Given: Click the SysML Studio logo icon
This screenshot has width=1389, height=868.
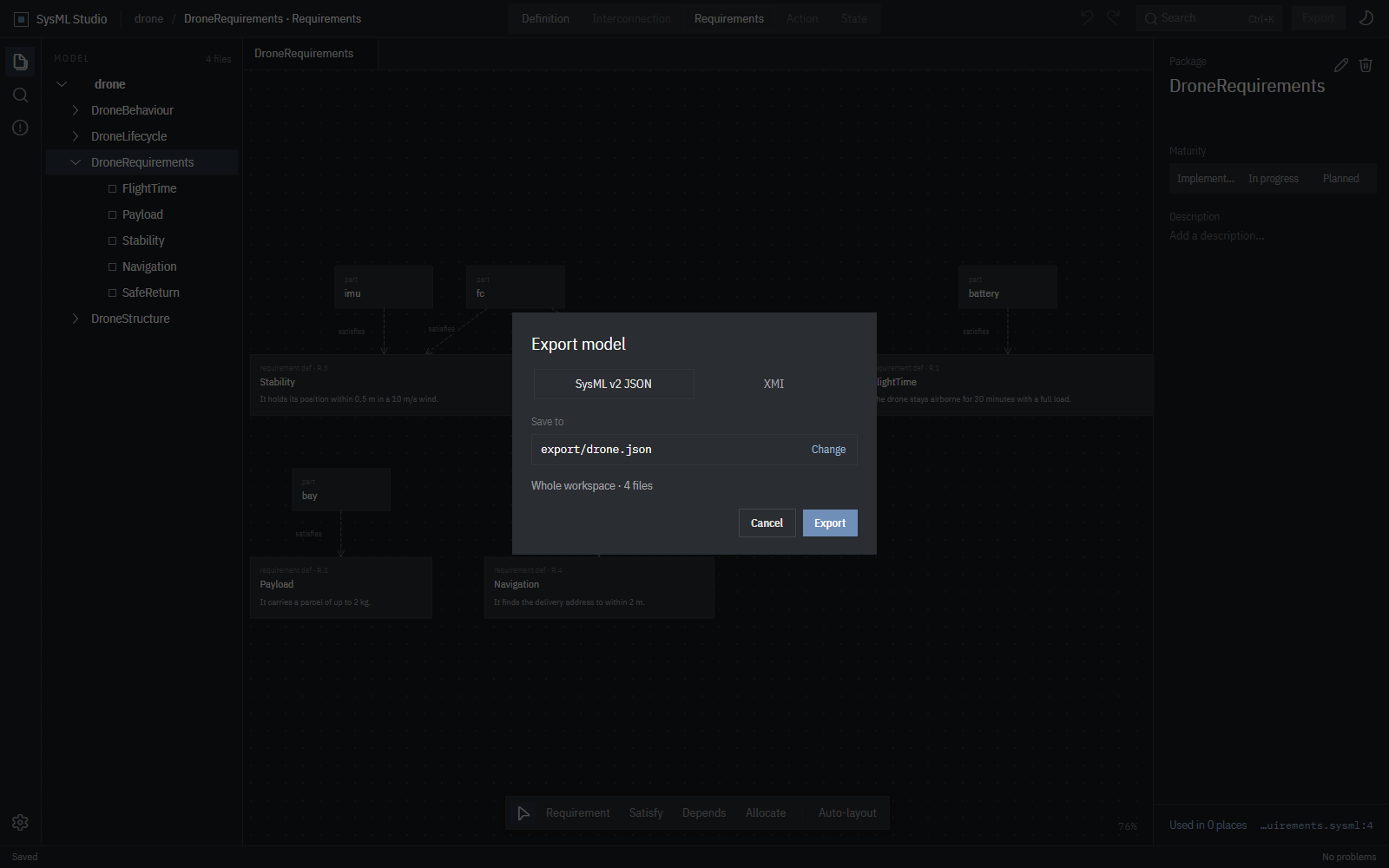Looking at the screenshot, I should click(x=21, y=19).
